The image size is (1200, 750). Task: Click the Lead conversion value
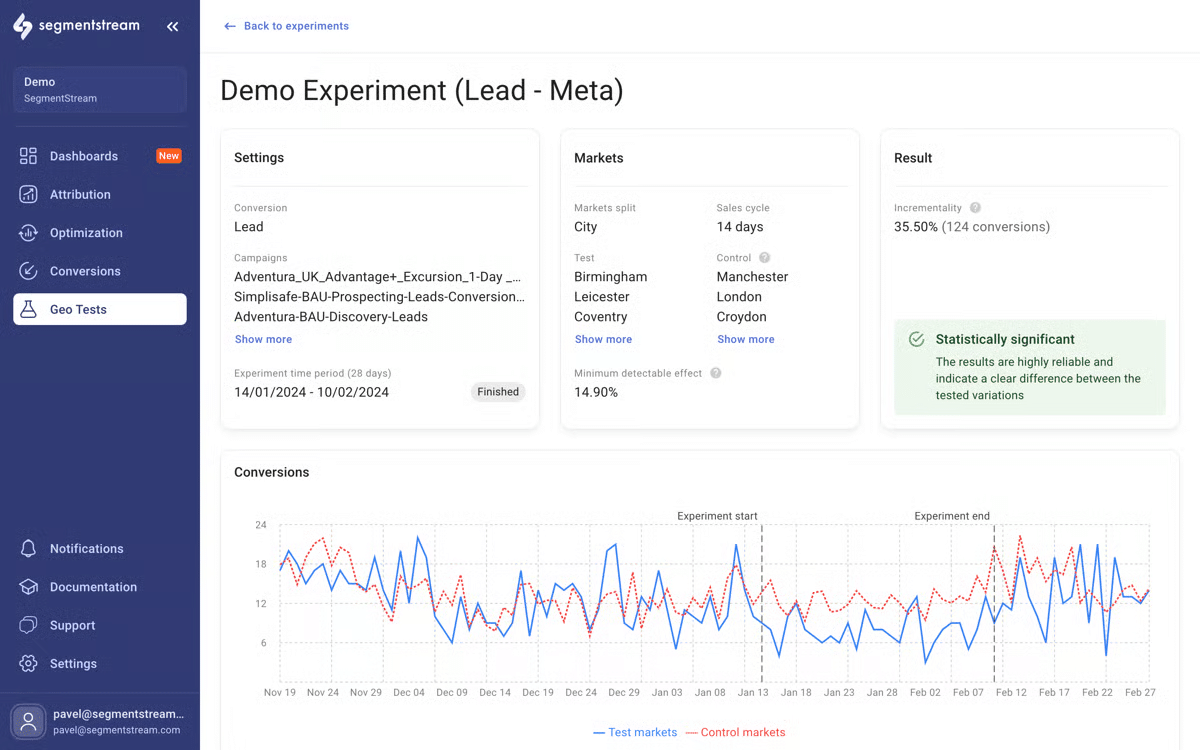pos(249,227)
